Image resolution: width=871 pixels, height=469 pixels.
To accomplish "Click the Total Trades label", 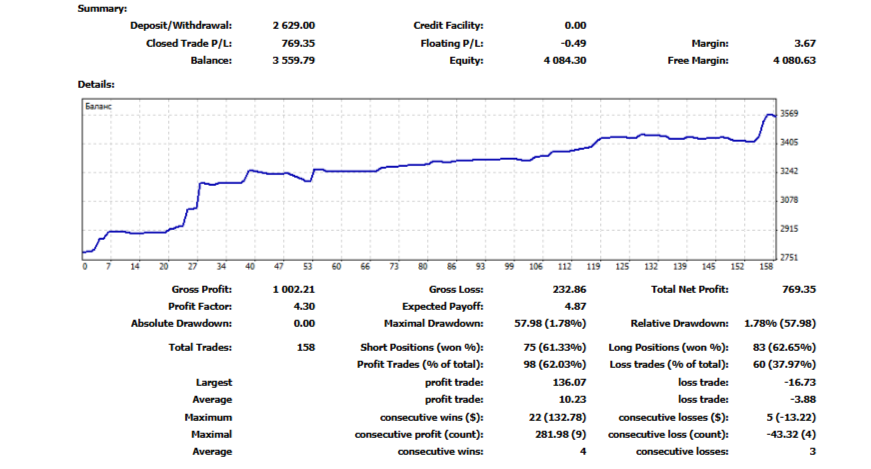I will point(200,348).
